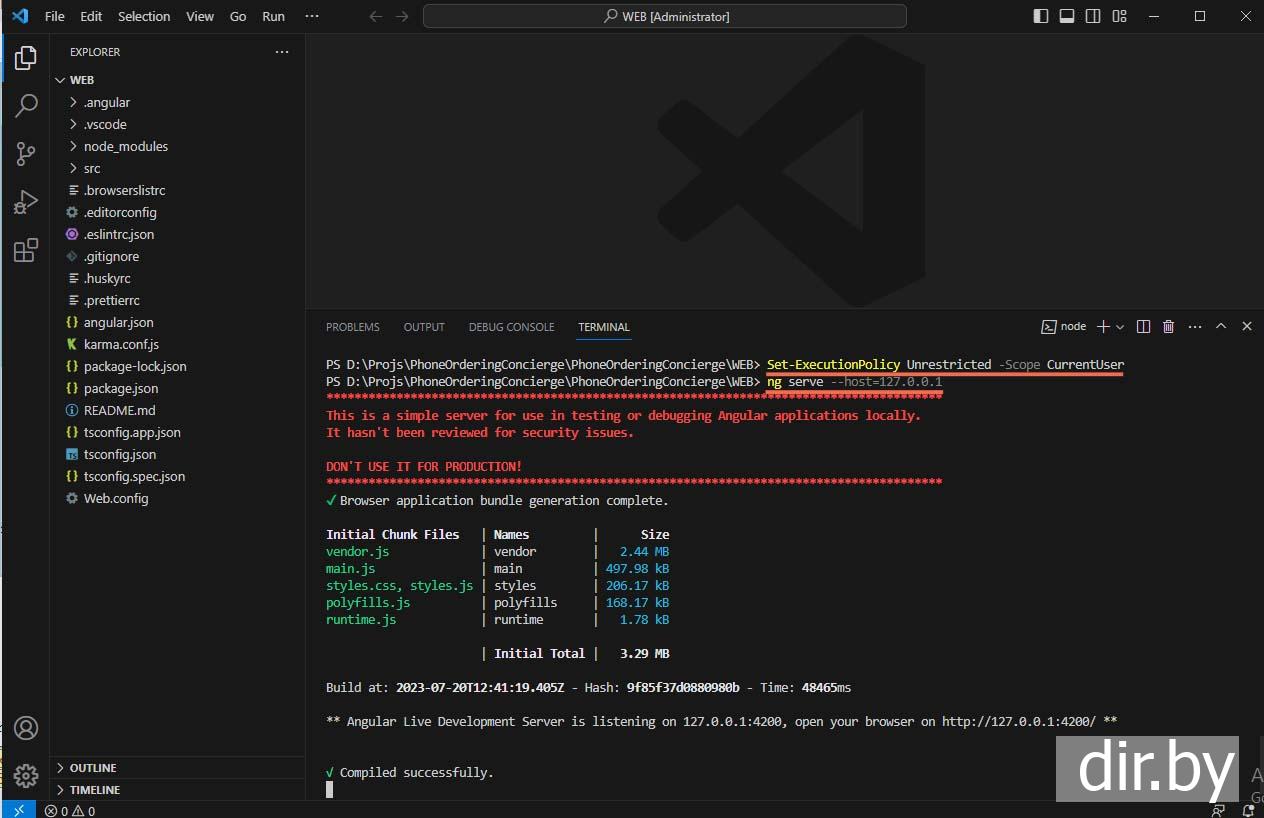Open the Selection menu
The image size is (1264, 818).
click(144, 16)
